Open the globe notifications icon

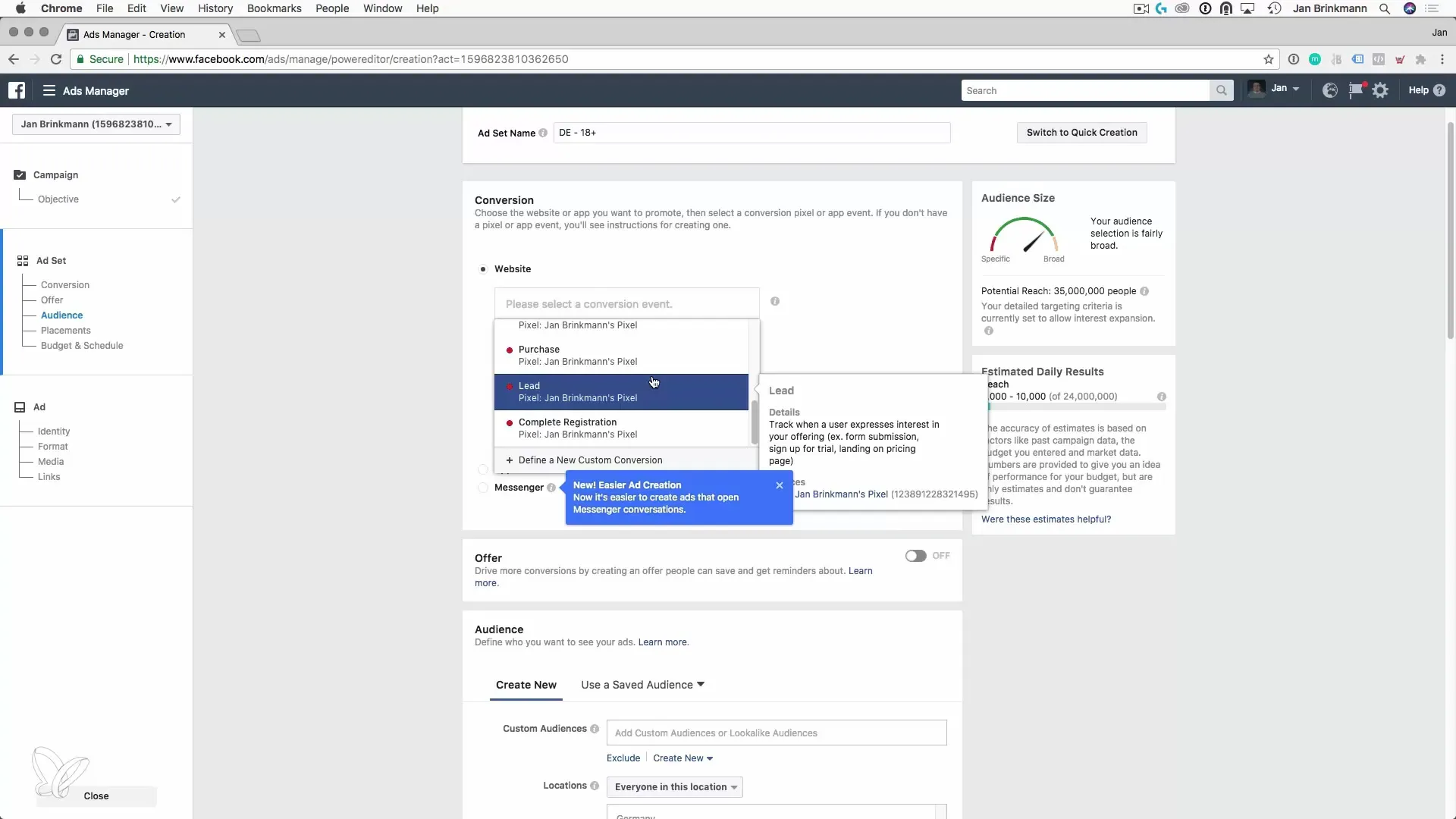point(1329,90)
